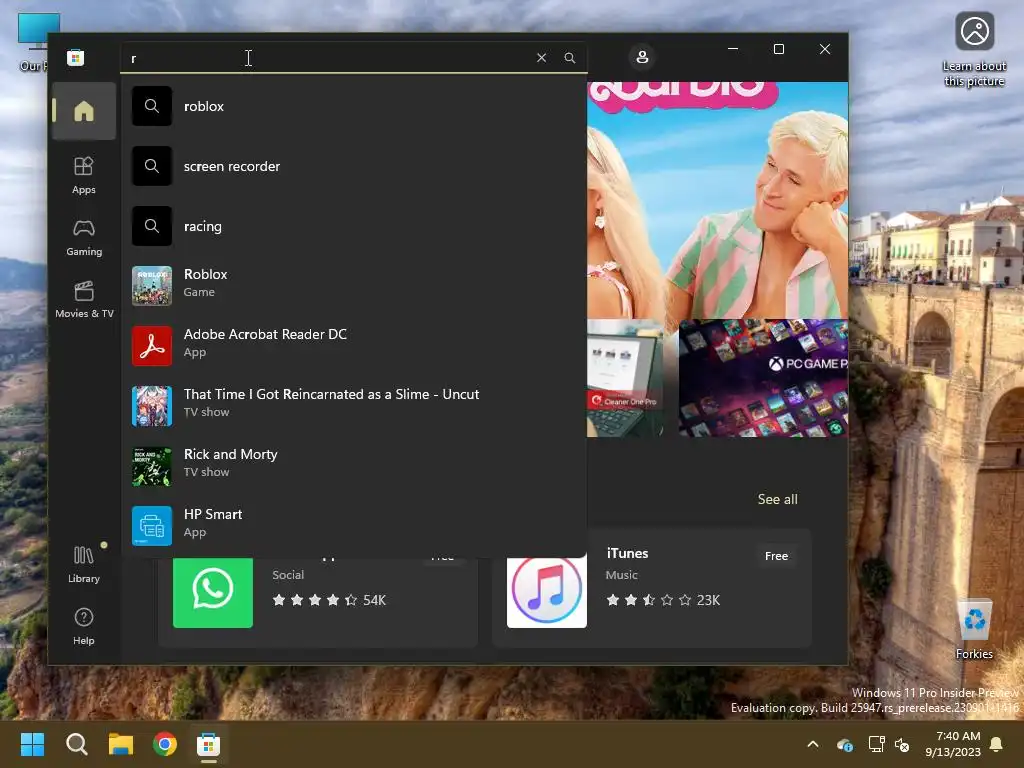The image size is (1024, 768).
Task: Open the Home section in sidebar
Action: coord(84,111)
